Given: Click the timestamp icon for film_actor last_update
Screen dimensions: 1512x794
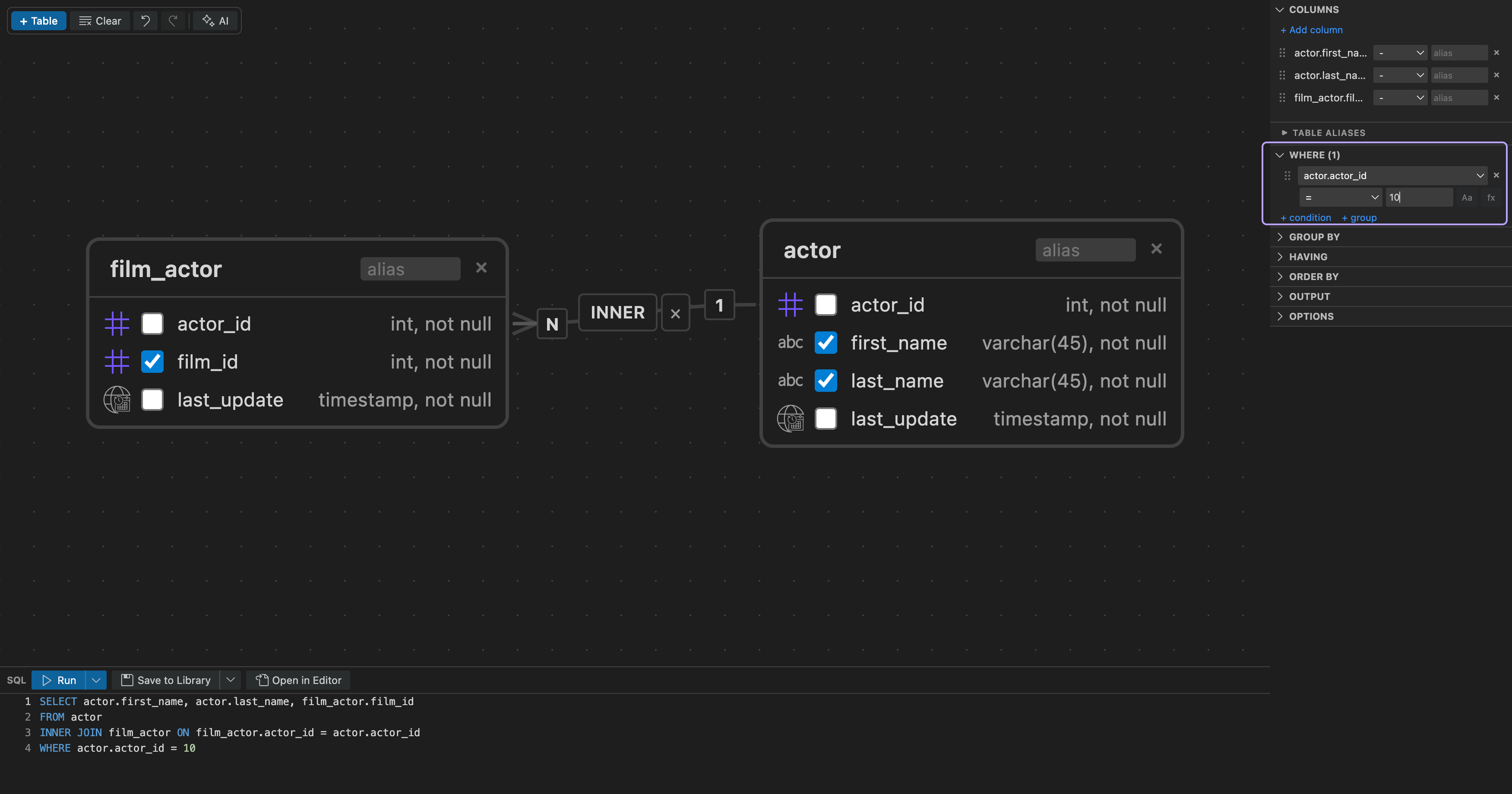Looking at the screenshot, I should 117,400.
